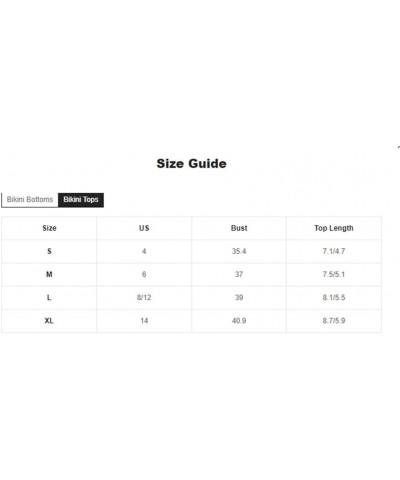Click the bust value 40.9 cell
Viewport: 400px width, 480px height.
[x=239, y=321]
